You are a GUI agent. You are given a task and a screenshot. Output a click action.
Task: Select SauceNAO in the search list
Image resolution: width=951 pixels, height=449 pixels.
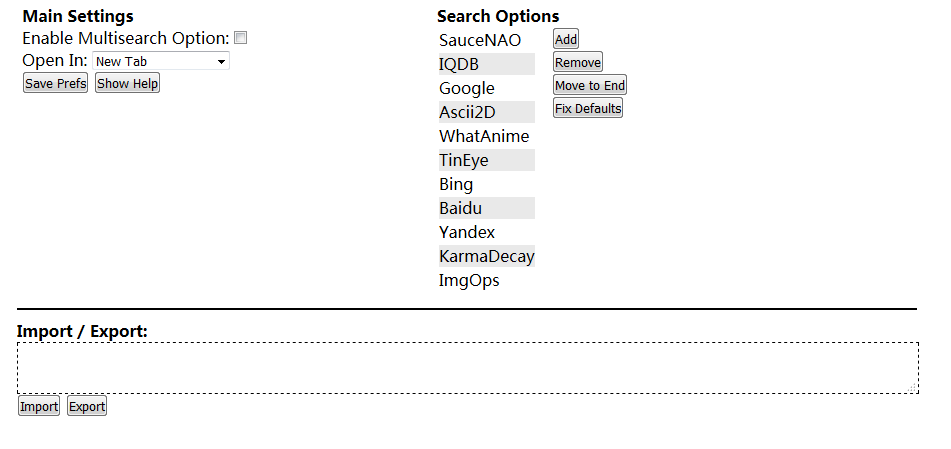coord(480,40)
